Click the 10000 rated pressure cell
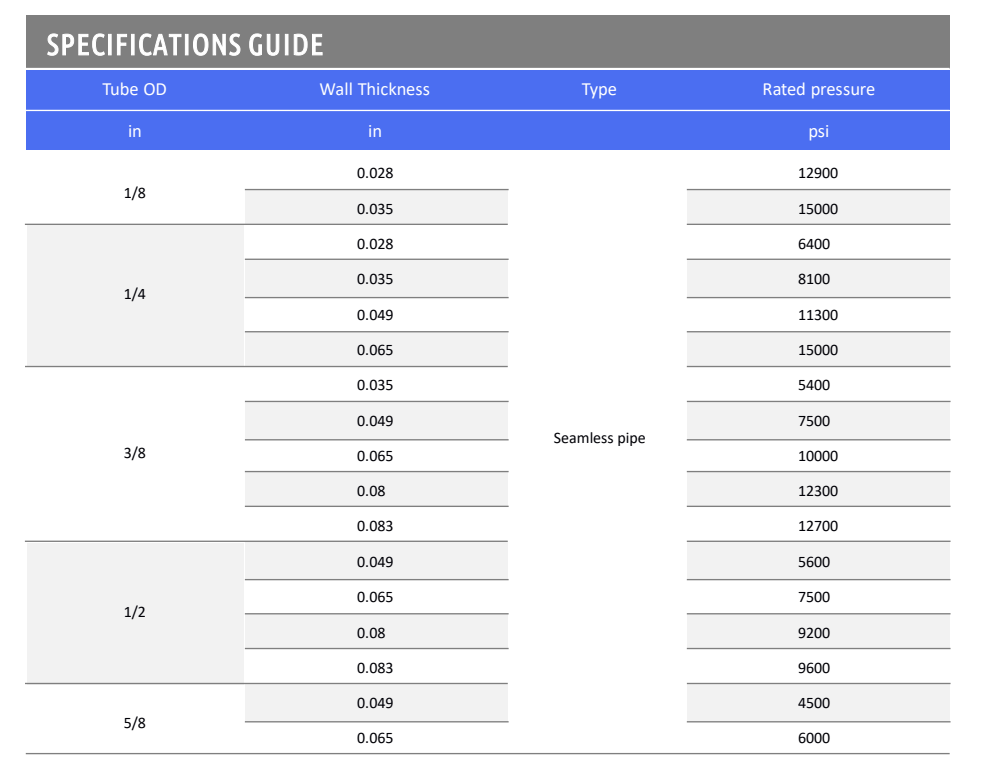 point(818,456)
